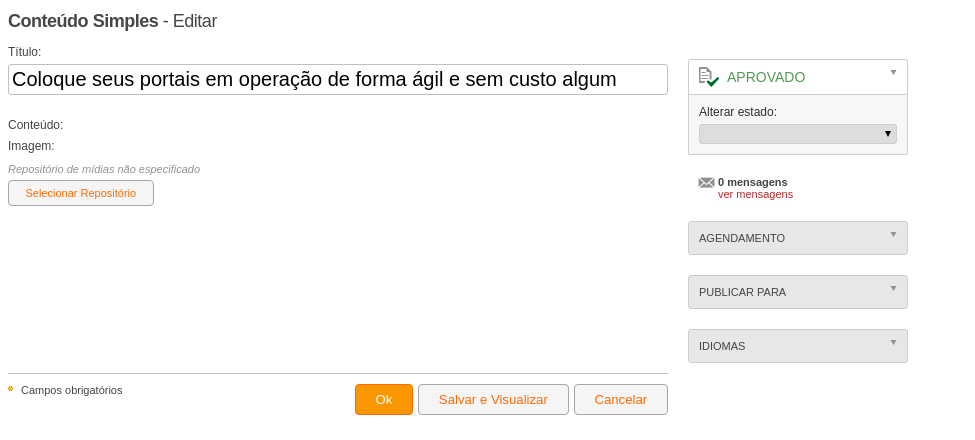The width and height of the screenshot is (975, 440).
Task: Click the IDIOMAS section title
Action: click(722, 346)
